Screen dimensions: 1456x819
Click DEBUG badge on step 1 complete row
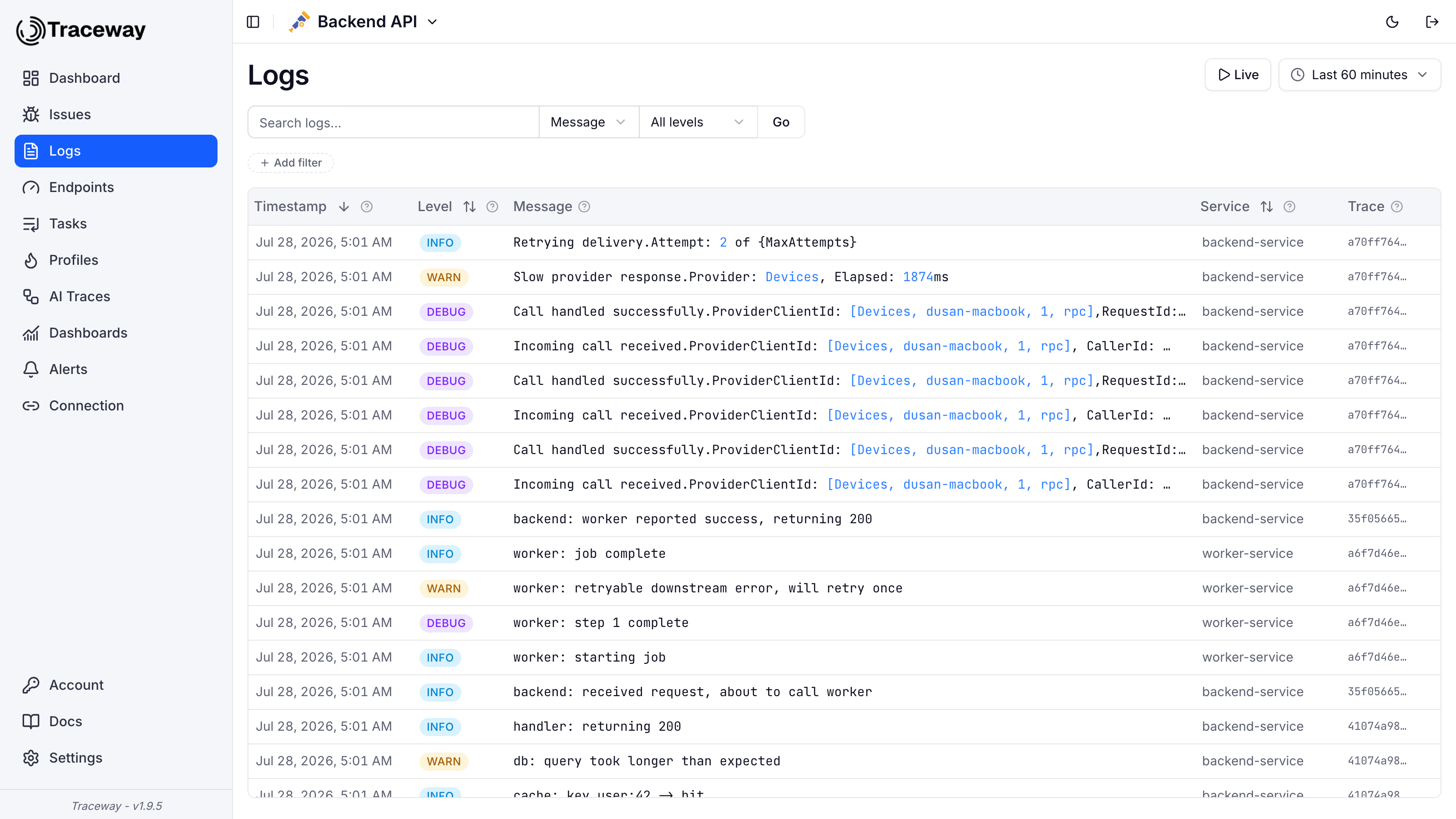(x=446, y=623)
